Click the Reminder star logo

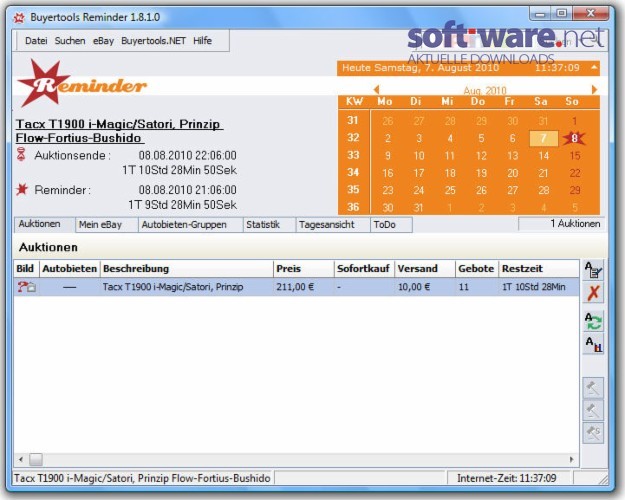(82, 84)
